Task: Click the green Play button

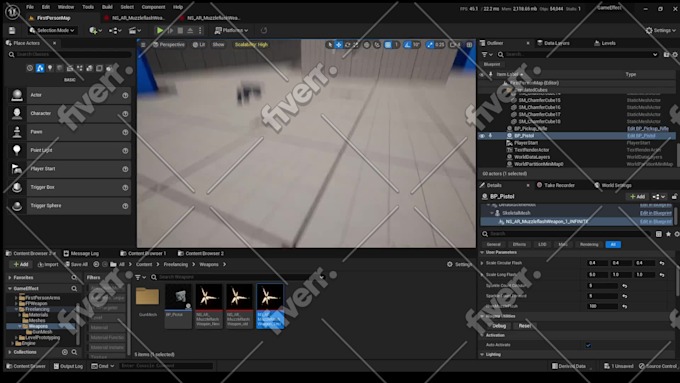Action: [160, 30]
